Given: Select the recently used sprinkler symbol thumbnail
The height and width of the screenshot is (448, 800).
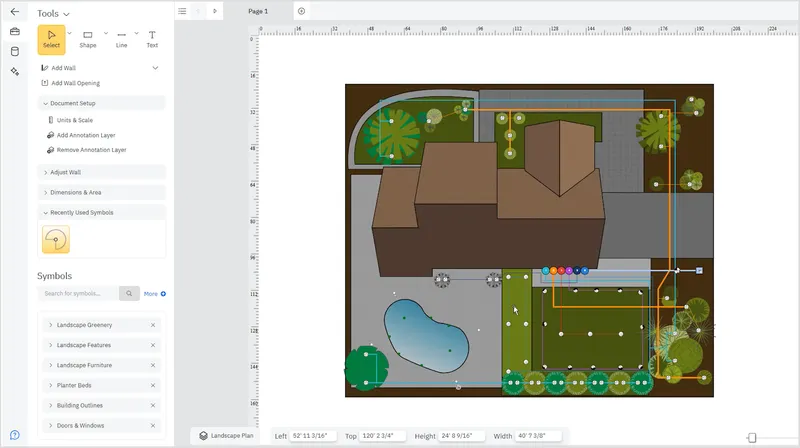Looking at the screenshot, I should pyautogui.click(x=56, y=239).
